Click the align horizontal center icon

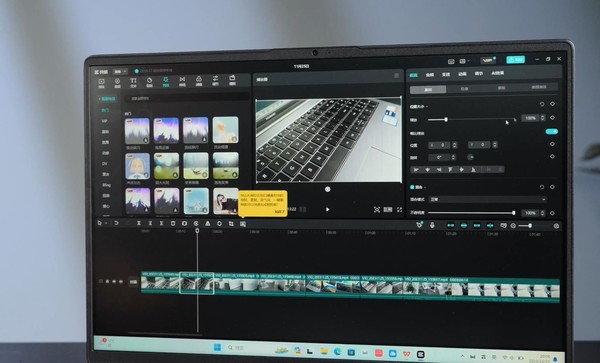coord(428,169)
